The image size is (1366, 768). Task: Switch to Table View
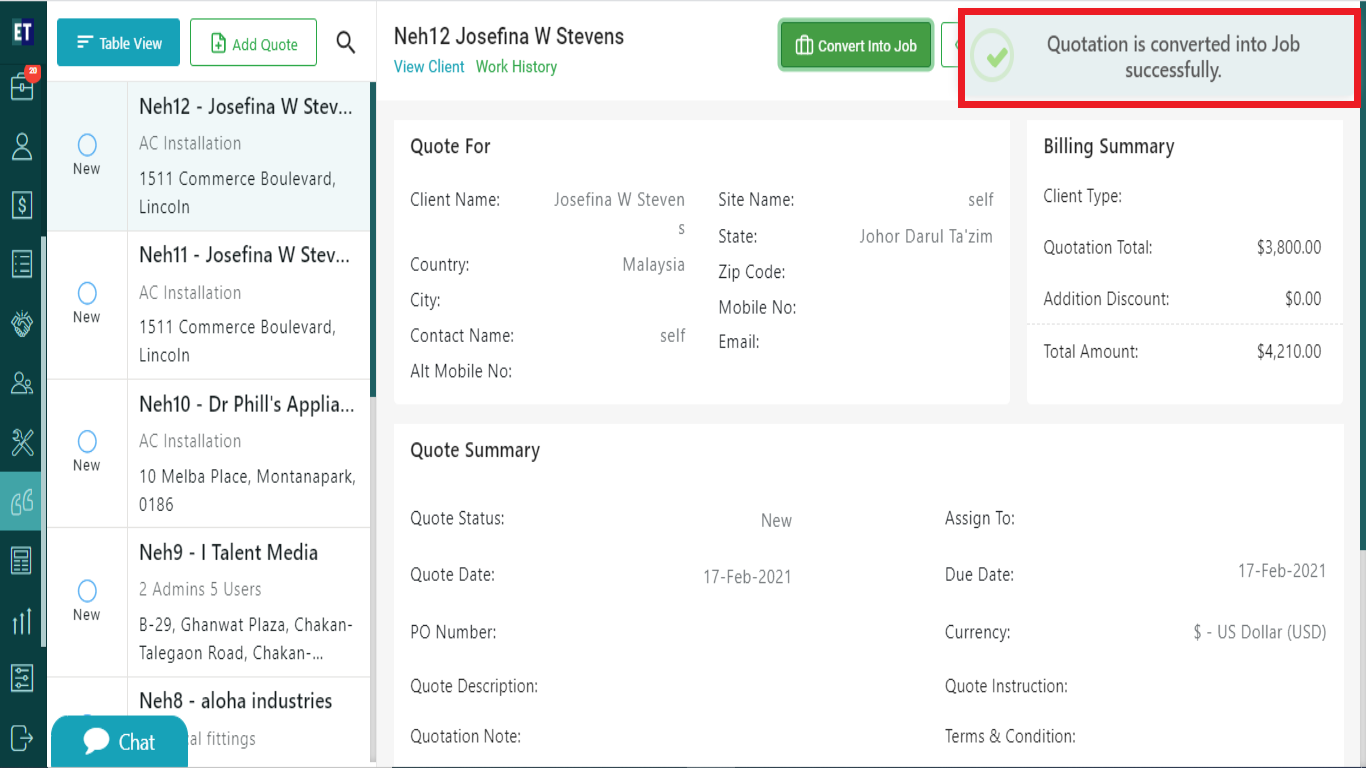pyautogui.click(x=118, y=42)
